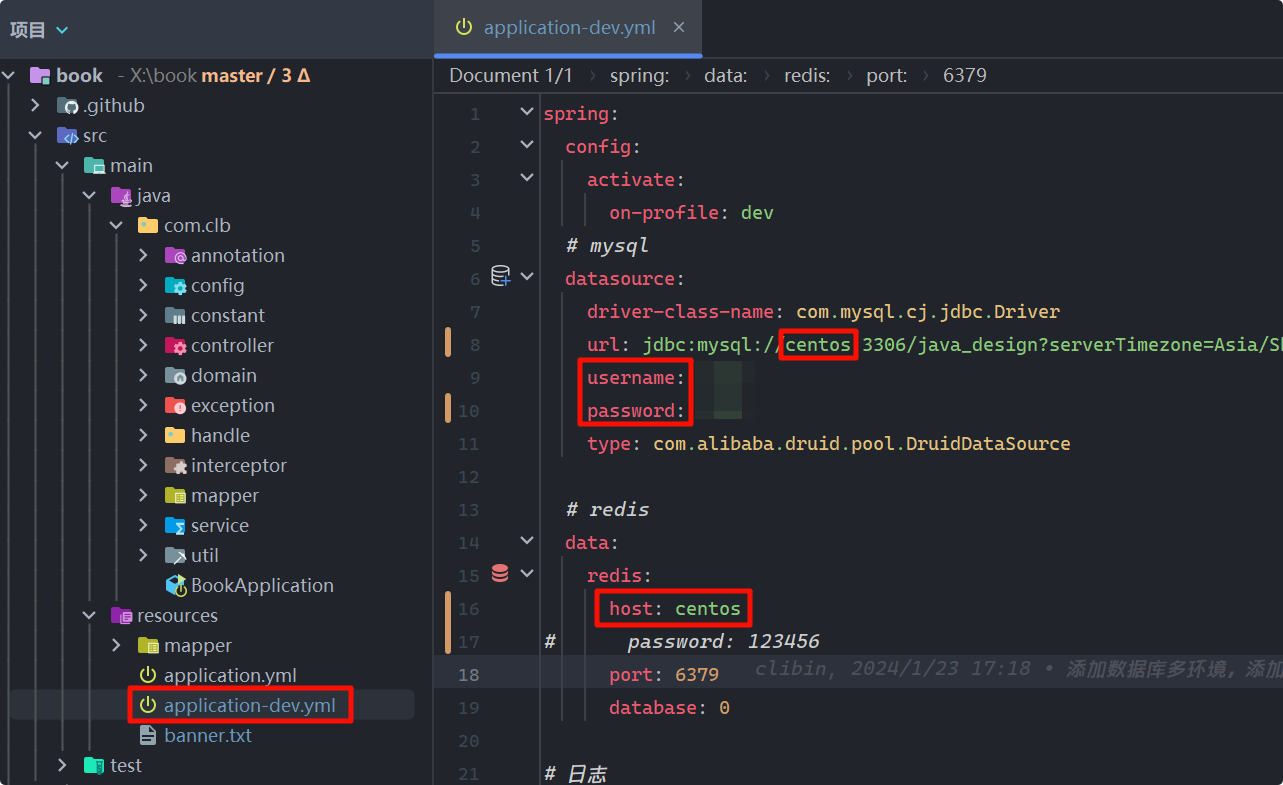The image size is (1283, 785).
Task: Expand the annotation package
Action: click(144, 255)
